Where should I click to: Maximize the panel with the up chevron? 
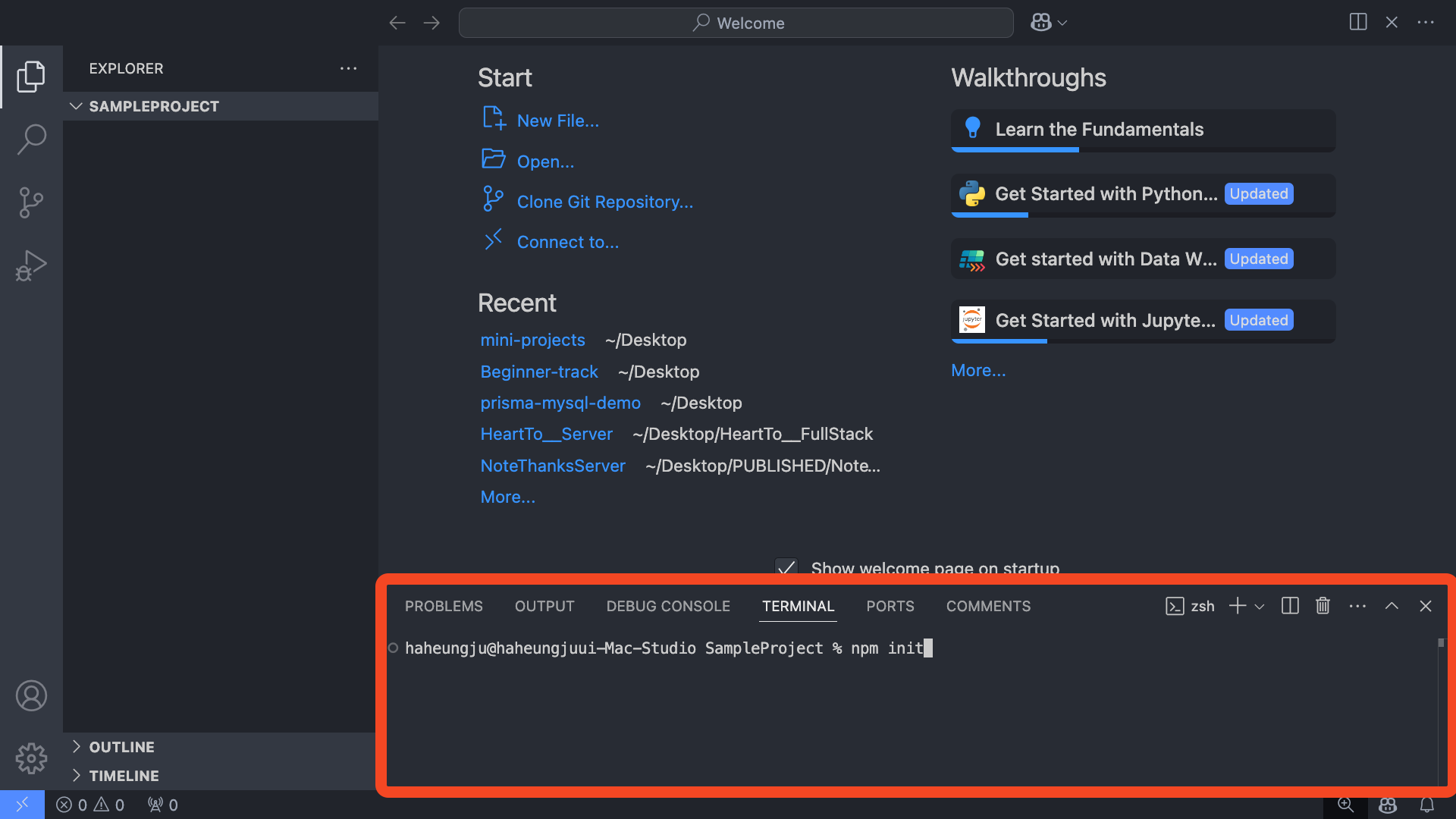click(x=1392, y=606)
